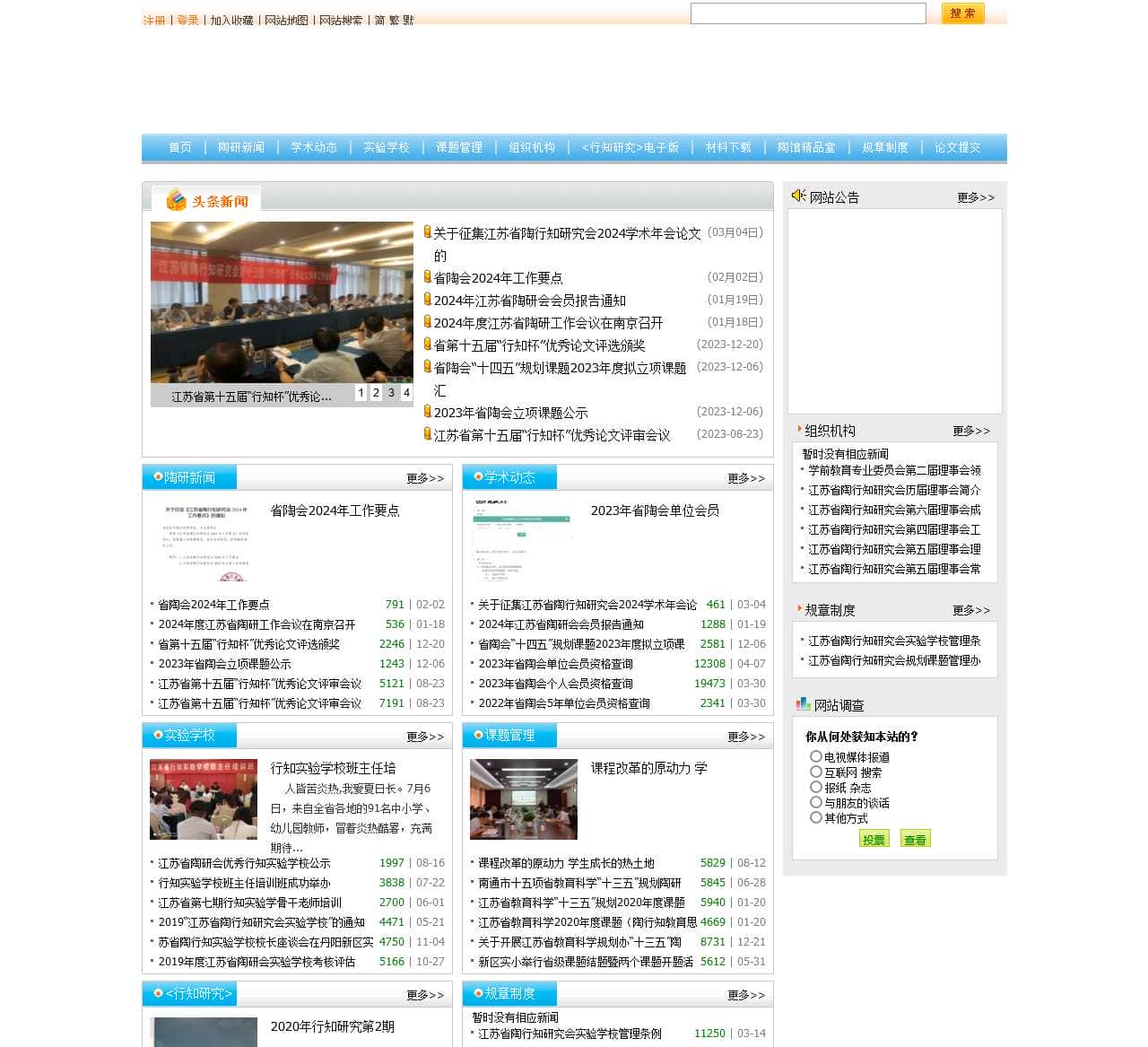Click 更多>> in the 课题管理 section
1148x1047 pixels.
click(746, 737)
